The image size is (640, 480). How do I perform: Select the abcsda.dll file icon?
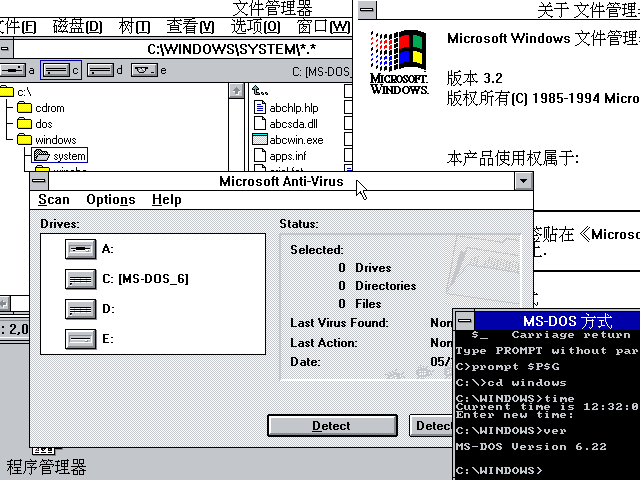(260, 123)
